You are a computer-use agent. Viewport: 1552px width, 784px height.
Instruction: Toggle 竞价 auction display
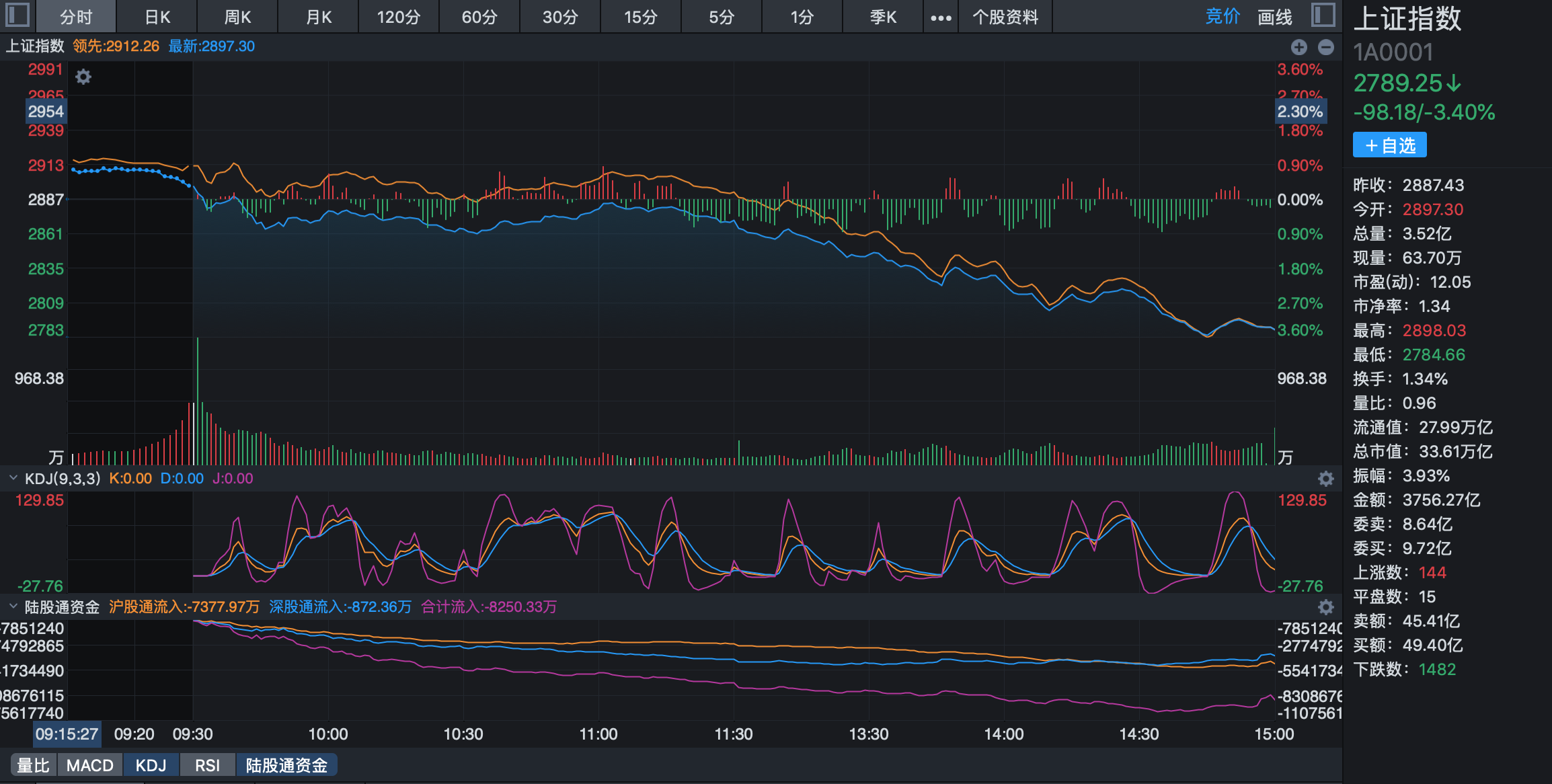(1223, 17)
